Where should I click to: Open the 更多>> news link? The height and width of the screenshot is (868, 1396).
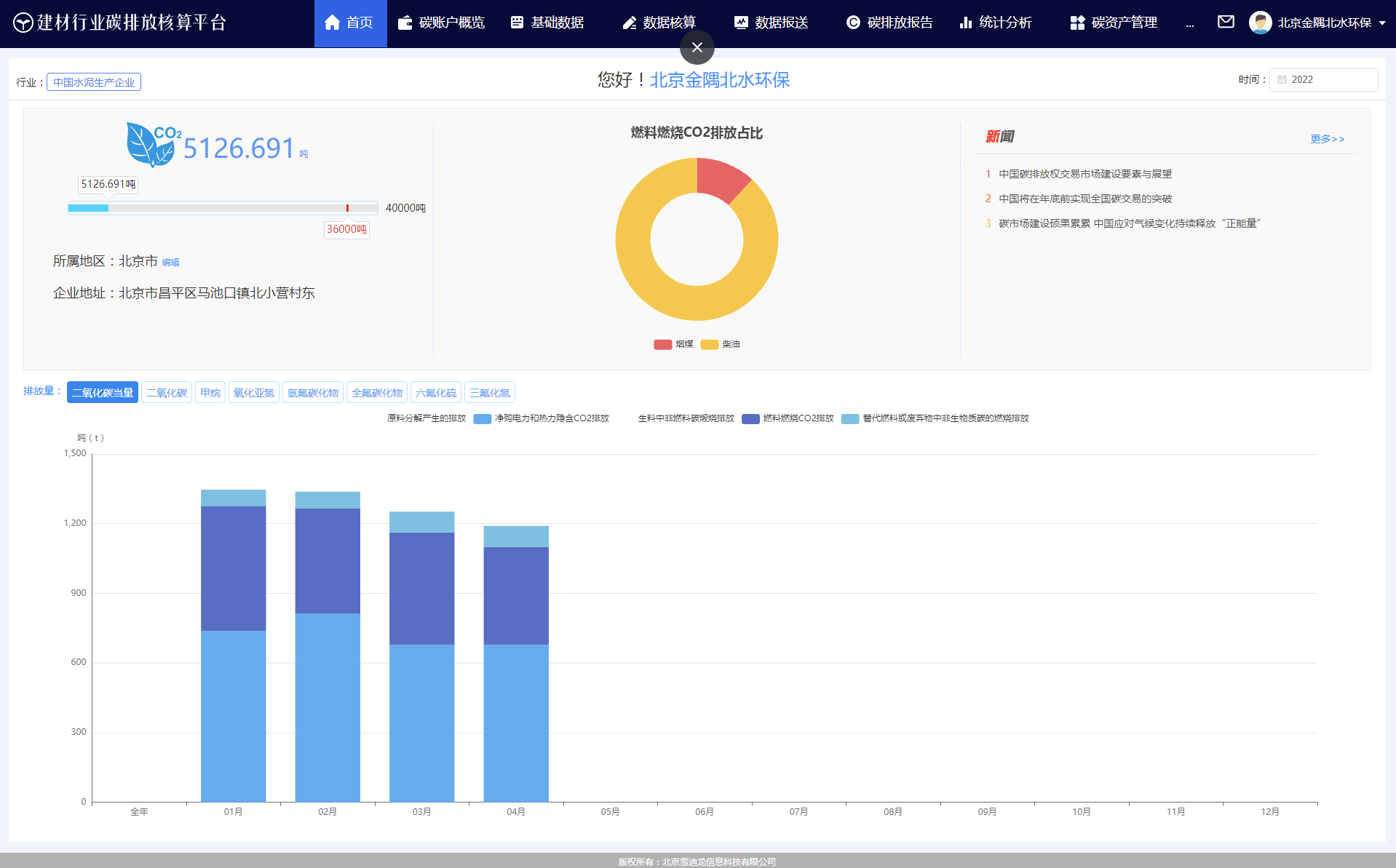coord(1327,139)
